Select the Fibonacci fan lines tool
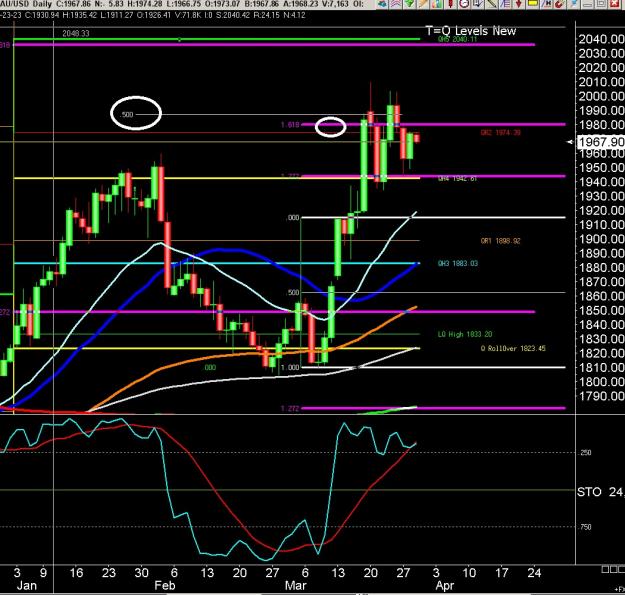 click(505, 4)
